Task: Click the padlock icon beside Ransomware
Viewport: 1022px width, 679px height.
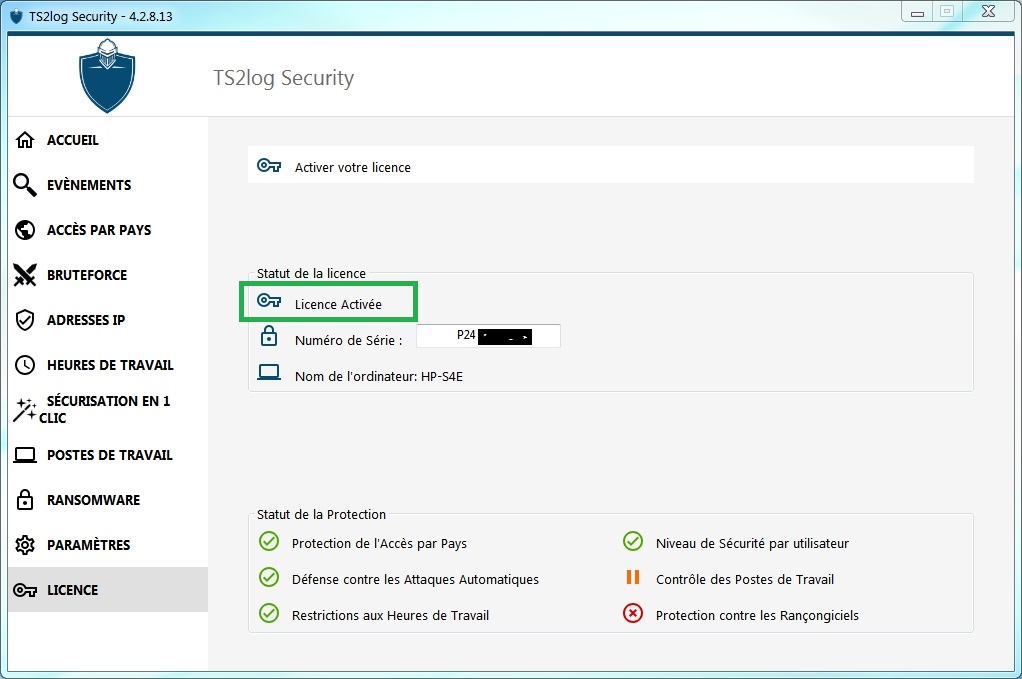Action: (x=25, y=500)
